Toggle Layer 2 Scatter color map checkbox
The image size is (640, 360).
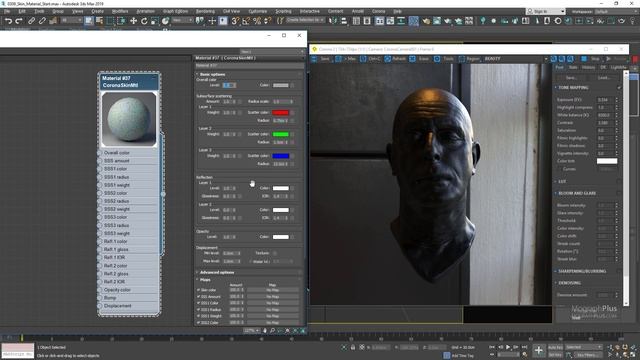click(x=292, y=134)
